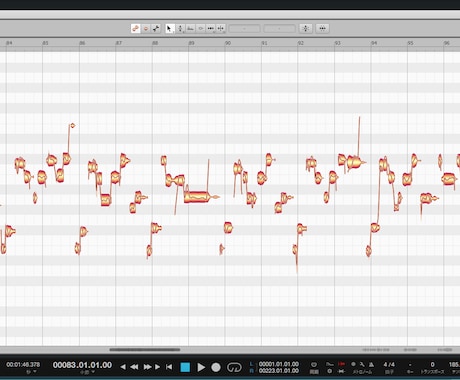Click bar 85 on the ruler

(45, 43)
